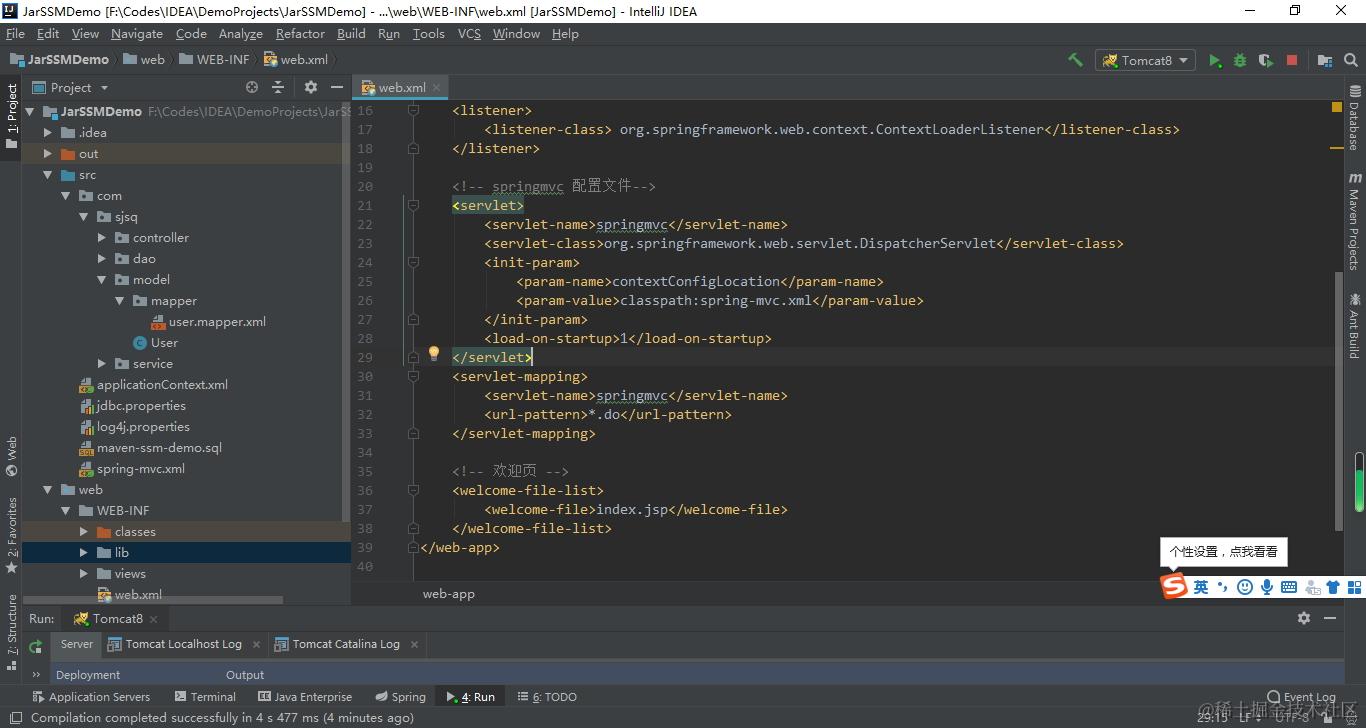This screenshot has height=728, width=1366.
Task: Expand the service package node
Action: pos(102,364)
